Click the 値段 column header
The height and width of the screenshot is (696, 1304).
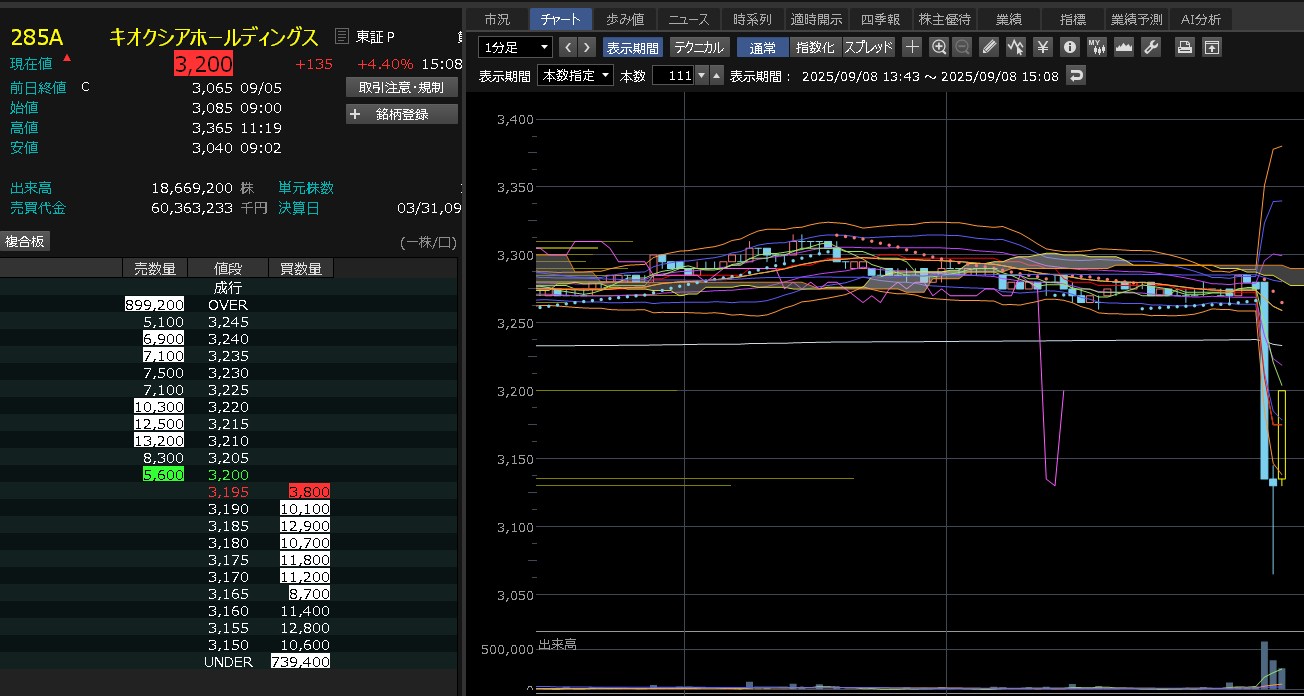click(x=228, y=268)
